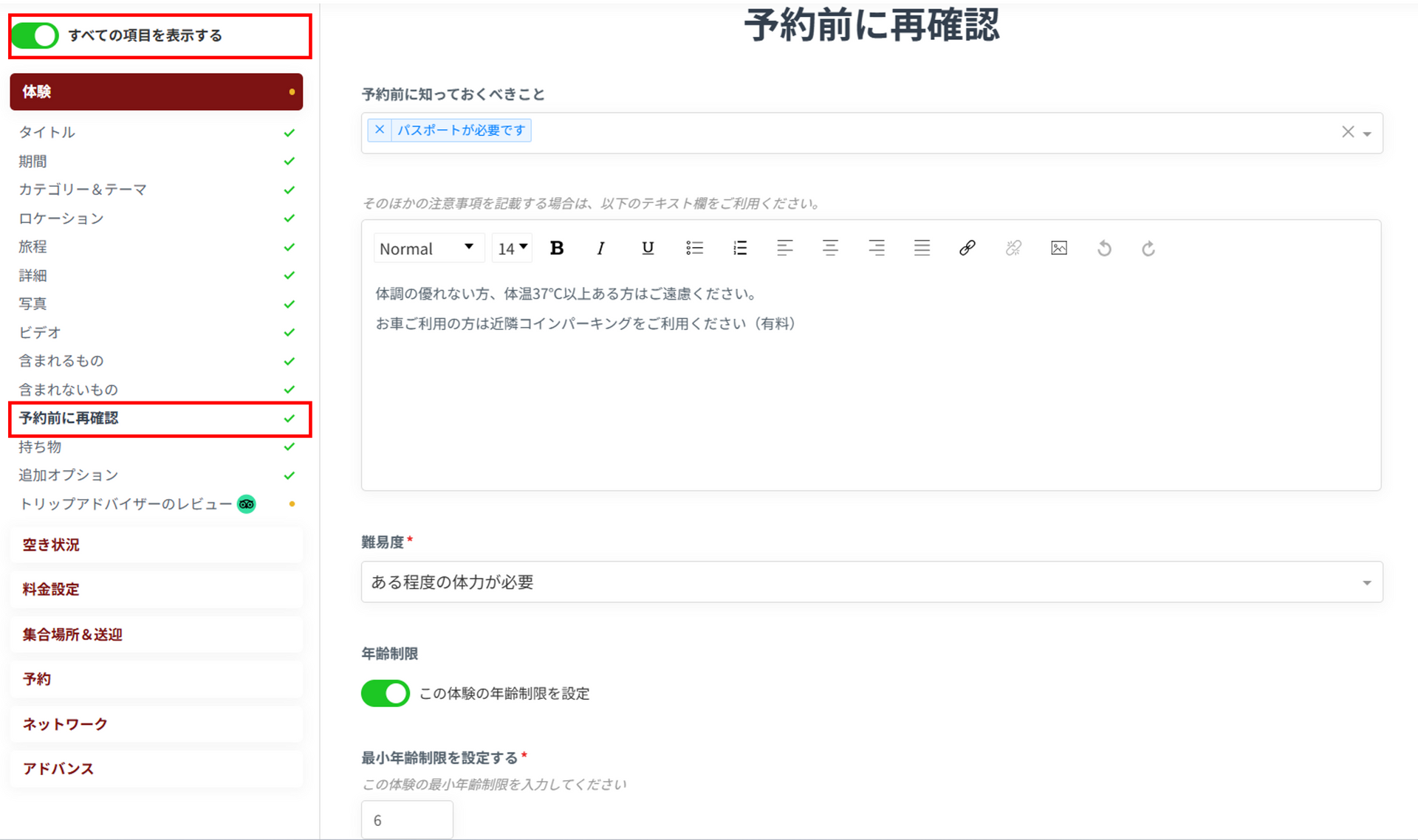Open the Normal paragraph style dropdown
The image size is (1418, 840).
(427, 249)
